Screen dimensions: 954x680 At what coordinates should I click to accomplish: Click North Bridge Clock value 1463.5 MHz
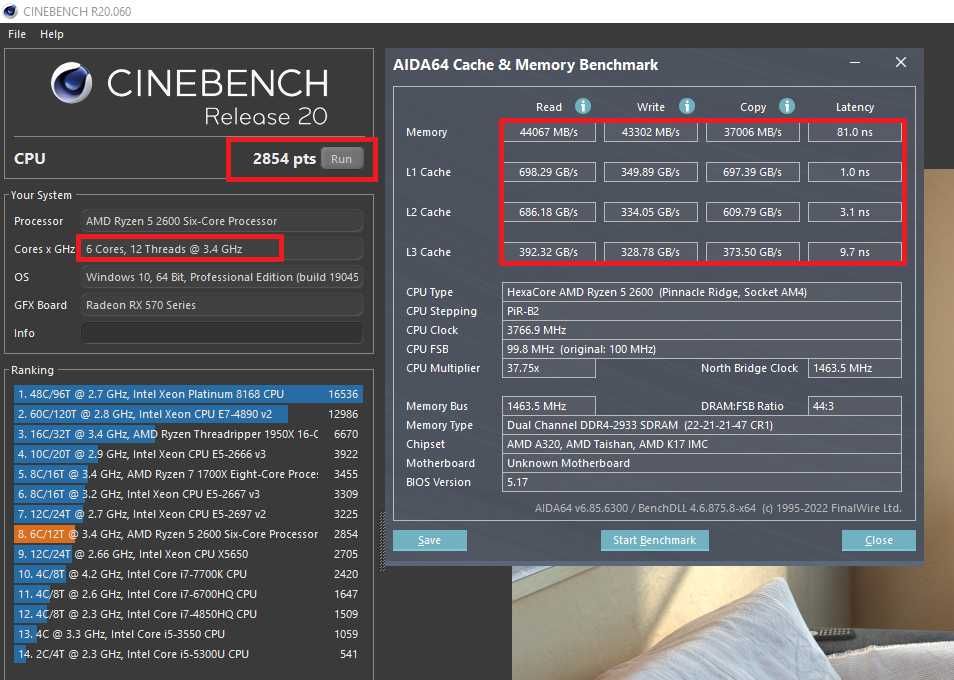coord(855,368)
